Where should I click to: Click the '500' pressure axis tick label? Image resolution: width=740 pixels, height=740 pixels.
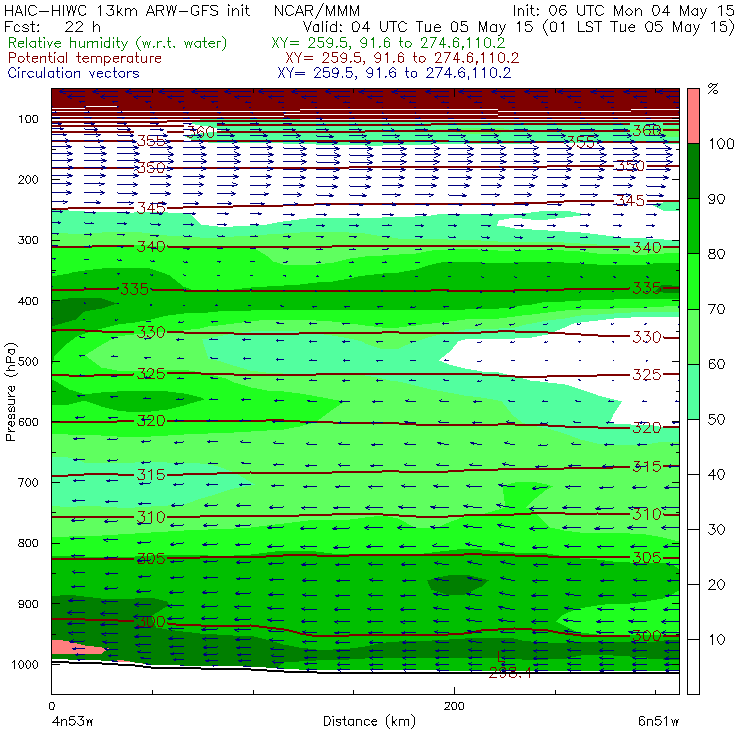pyautogui.click(x=28, y=361)
